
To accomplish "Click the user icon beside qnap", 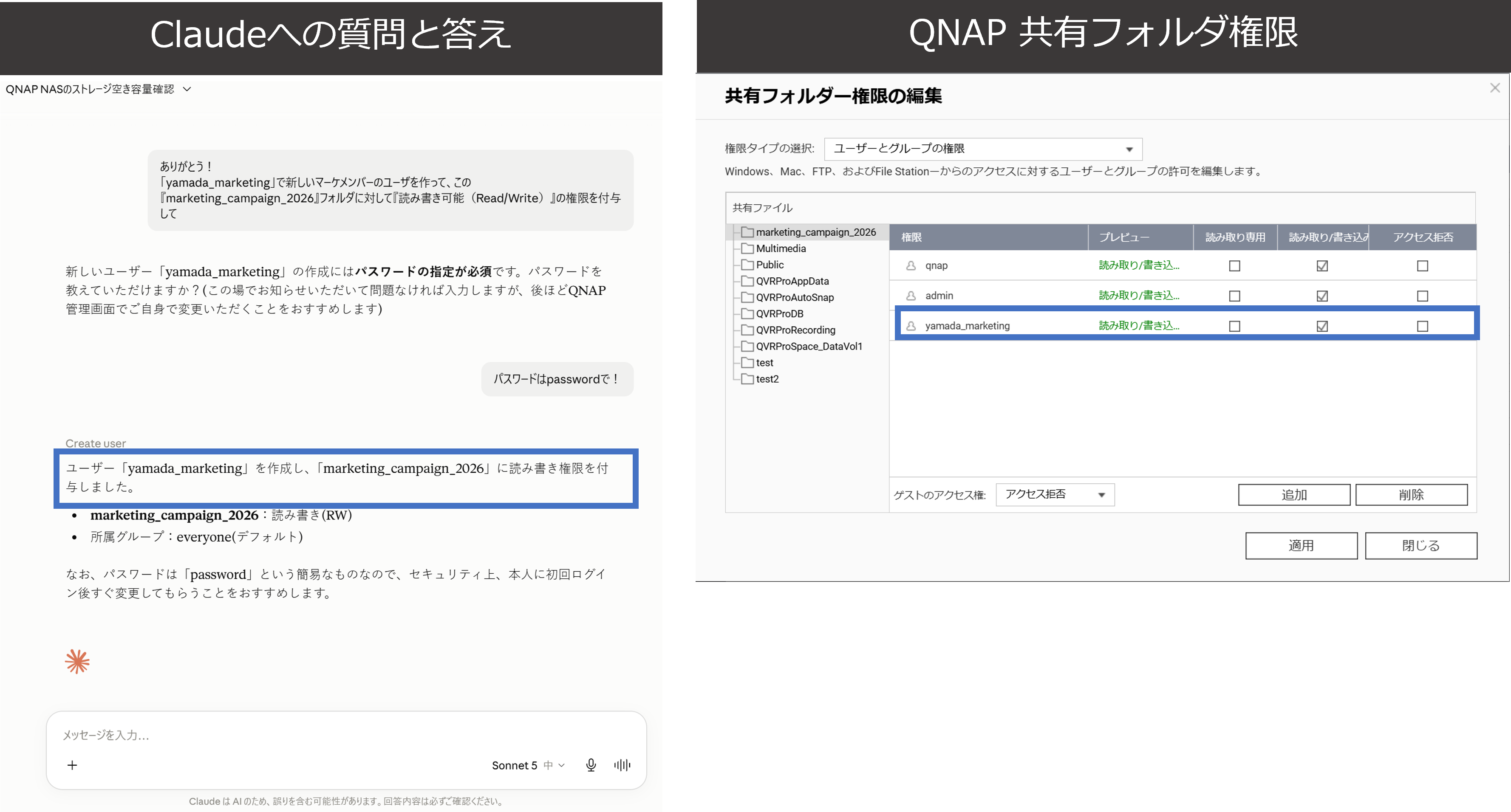I will click(910, 265).
